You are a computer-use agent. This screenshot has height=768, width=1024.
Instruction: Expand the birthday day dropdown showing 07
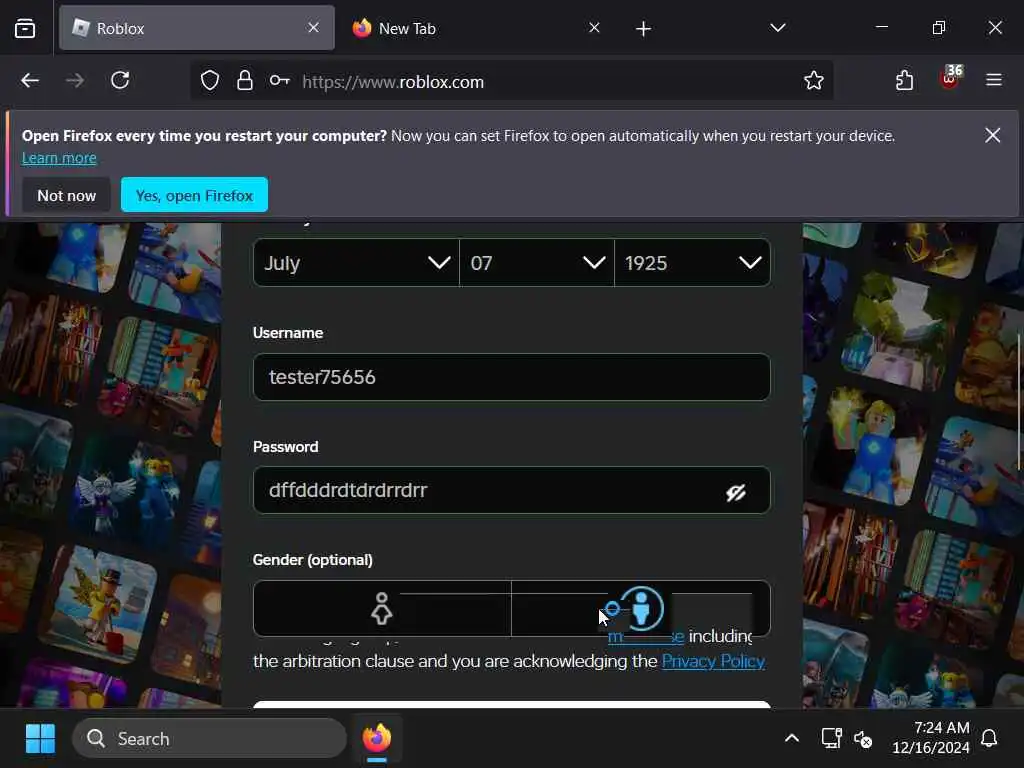click(537, 263)
